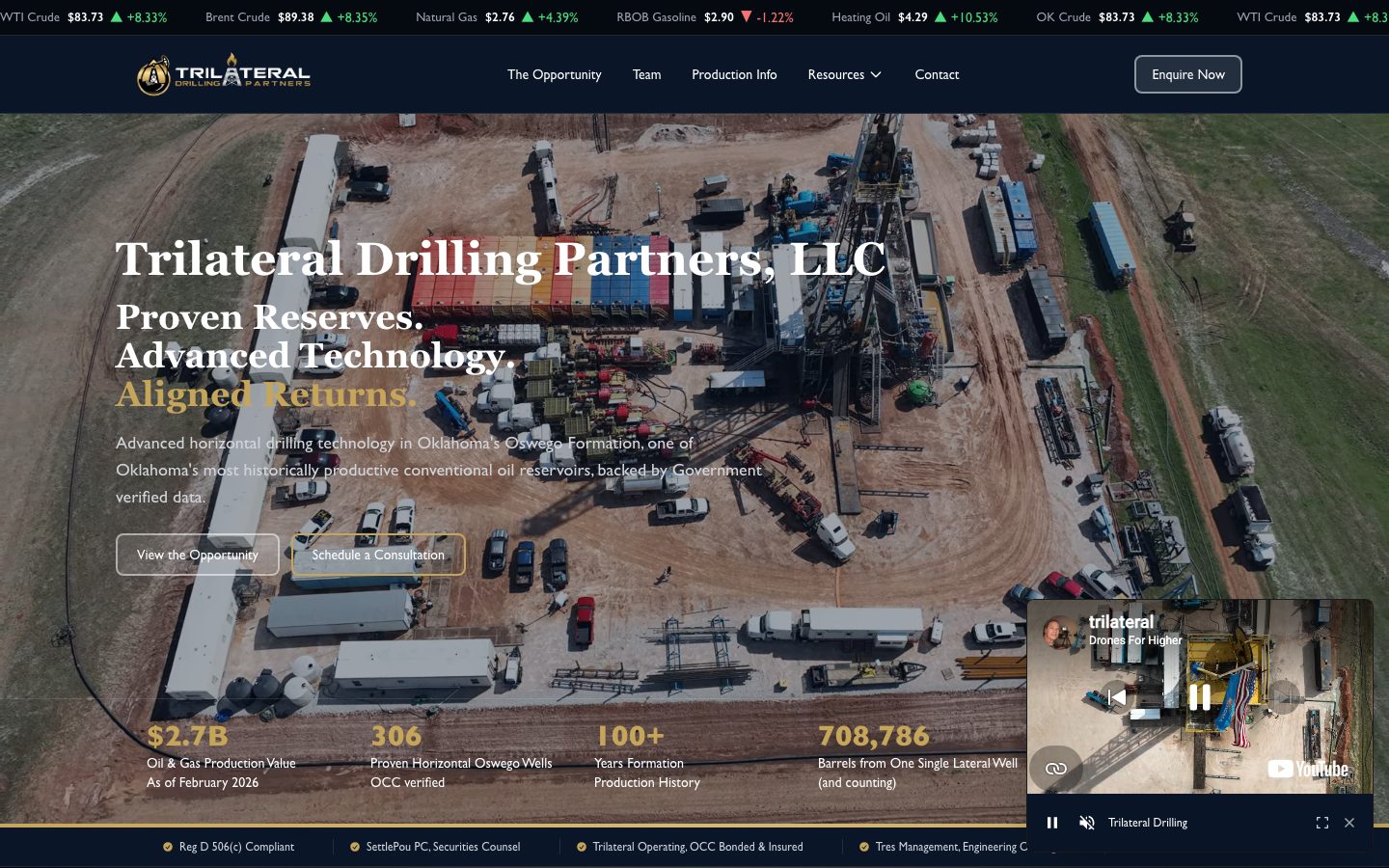Click the Reg D 506(c) Compliant checkmark badge
The width and height of the screenshot is (1389, 868).
coord(168,847)
